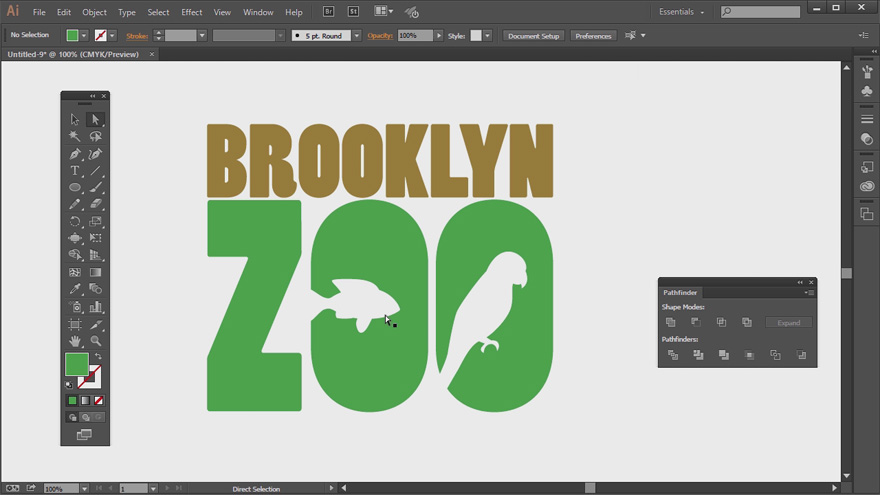Click Intersect shape mode in Pathfinder
880x495 pixels.
click(721, 322)
